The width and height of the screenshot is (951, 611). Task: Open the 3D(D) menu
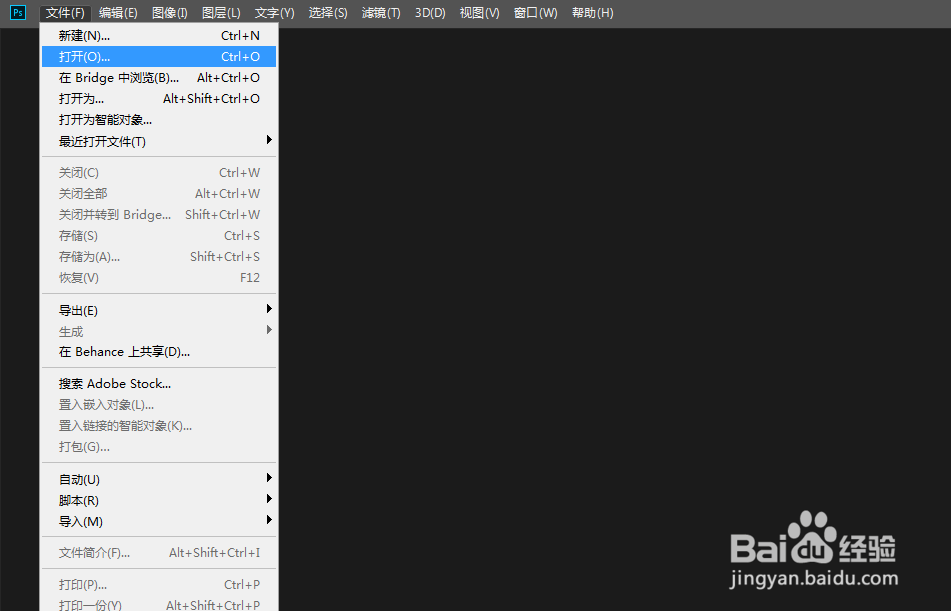(430, 13)
